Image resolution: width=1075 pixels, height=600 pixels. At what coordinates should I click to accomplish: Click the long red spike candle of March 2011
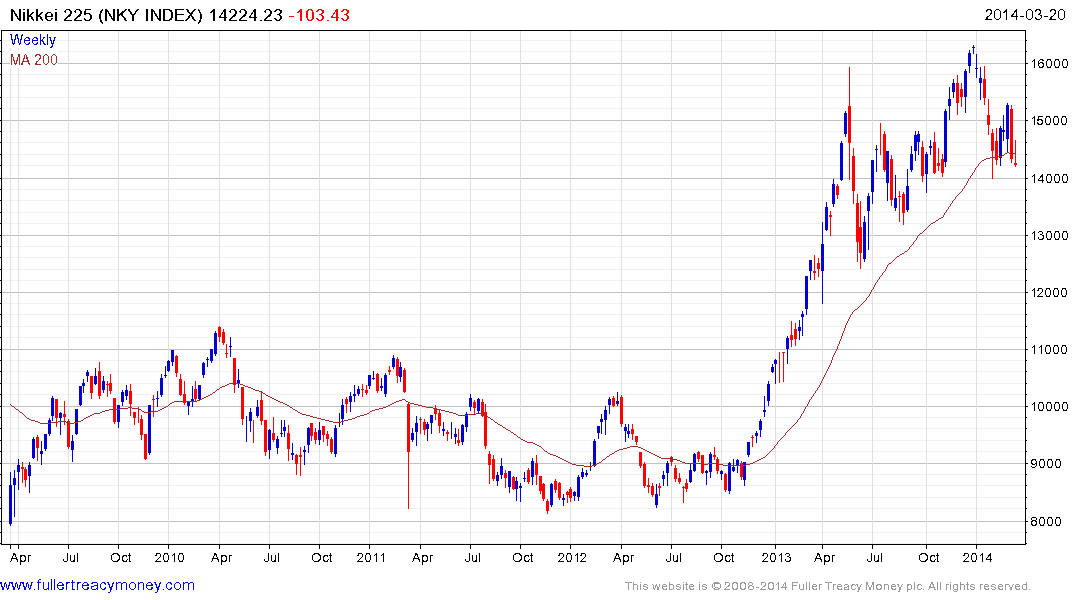(408, 455)
